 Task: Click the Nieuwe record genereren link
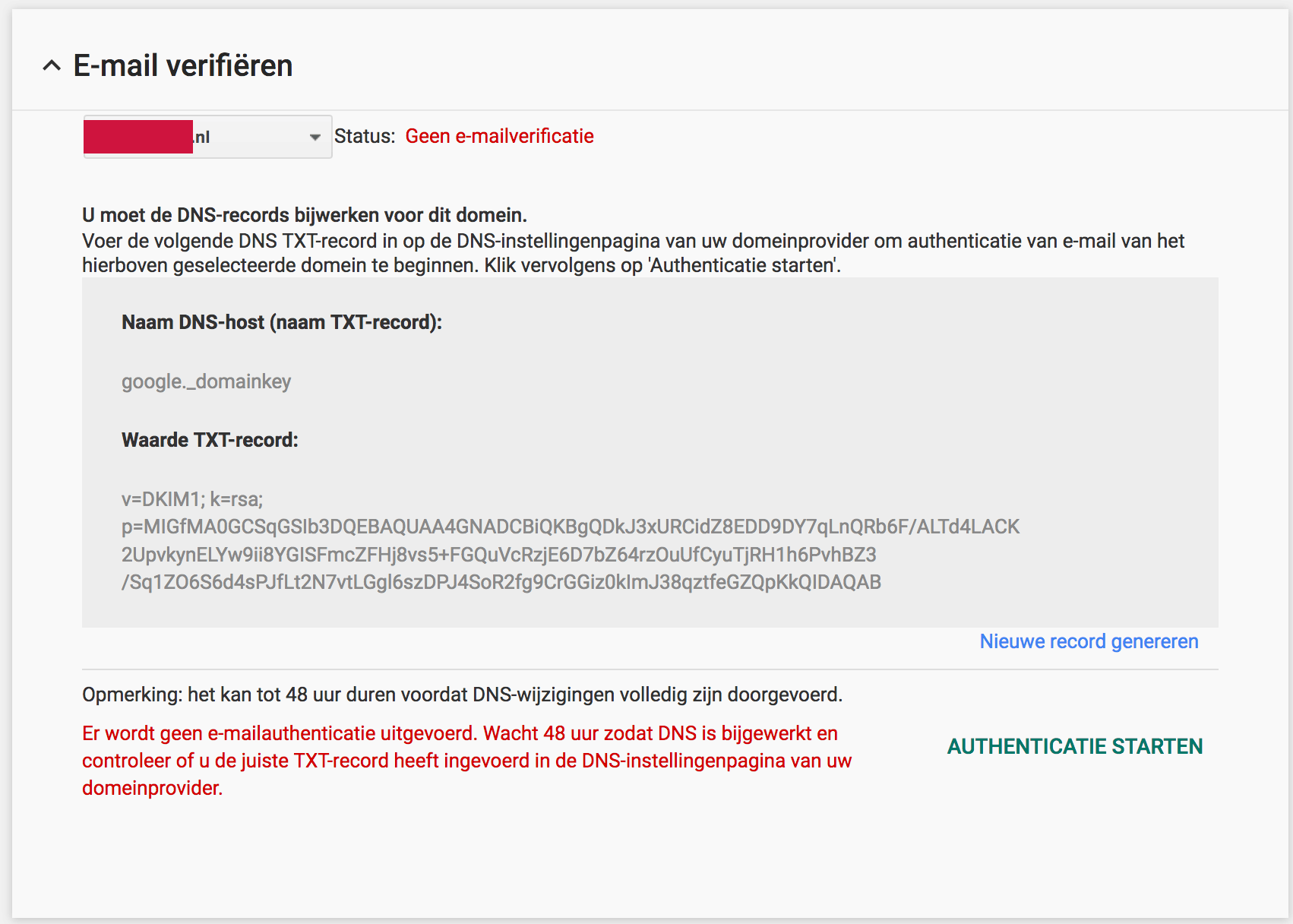point(1089,641)
